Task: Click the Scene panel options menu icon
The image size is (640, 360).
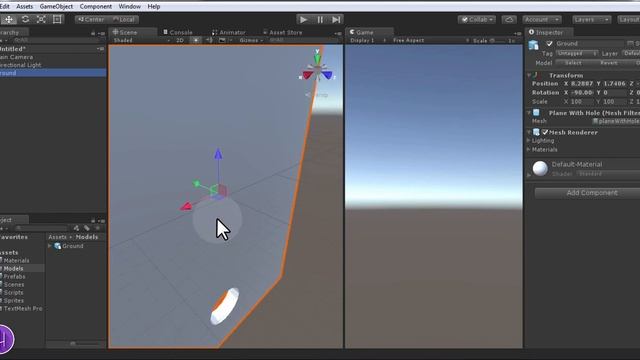Action: [338, 33]
